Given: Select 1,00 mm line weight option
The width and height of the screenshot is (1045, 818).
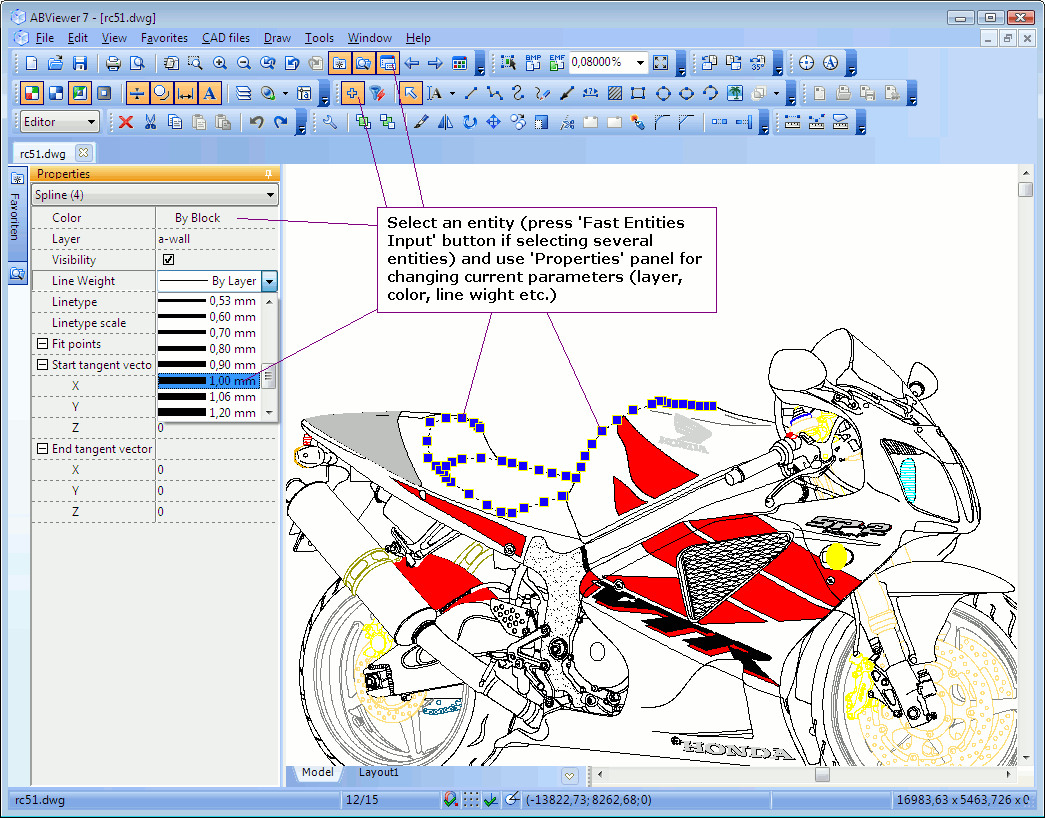Looking at the screenshot, I should pos(209,381).
